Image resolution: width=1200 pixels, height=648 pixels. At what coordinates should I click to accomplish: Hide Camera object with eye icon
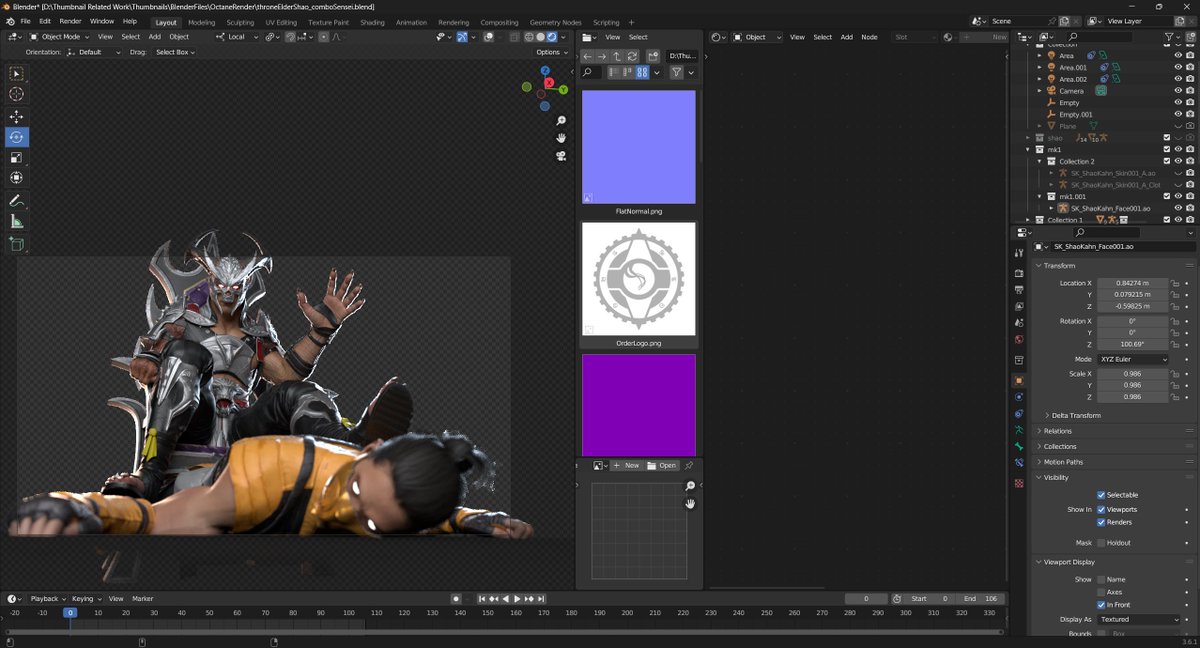pos(1178,91)
